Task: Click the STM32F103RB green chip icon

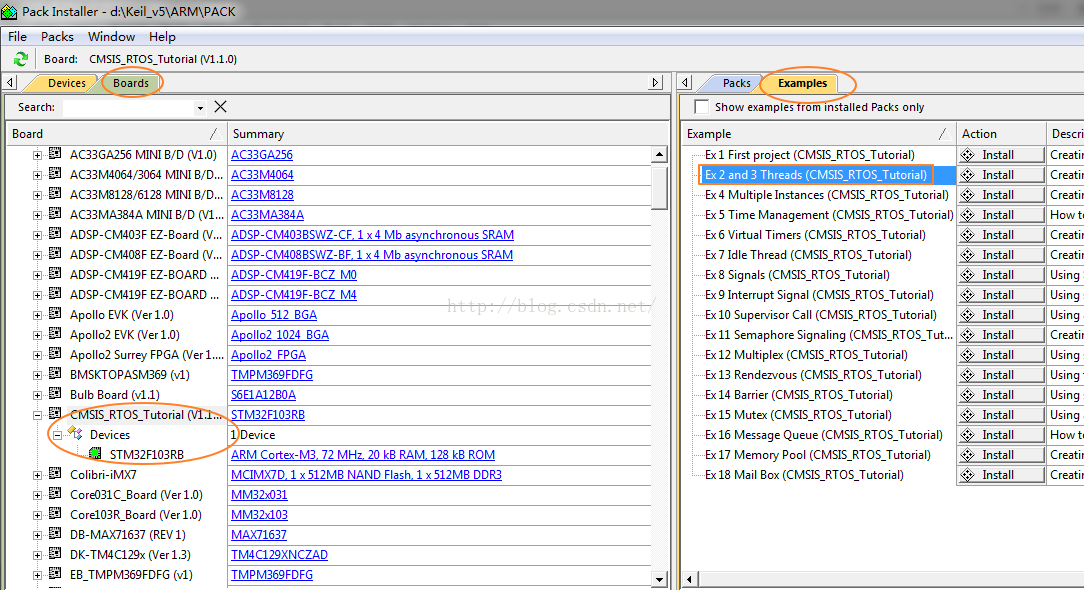Action: pos(97,455)
